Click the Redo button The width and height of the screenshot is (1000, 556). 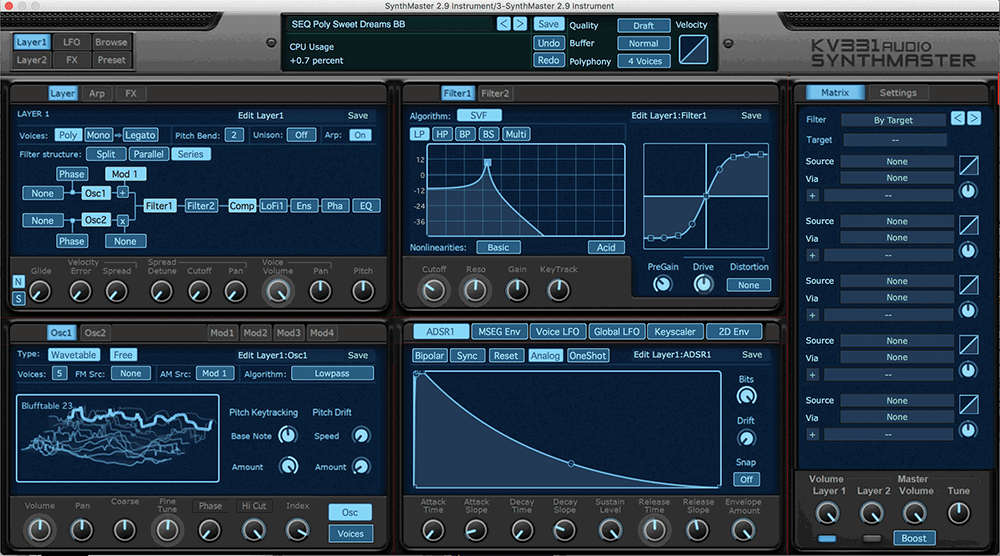[548, 60]
